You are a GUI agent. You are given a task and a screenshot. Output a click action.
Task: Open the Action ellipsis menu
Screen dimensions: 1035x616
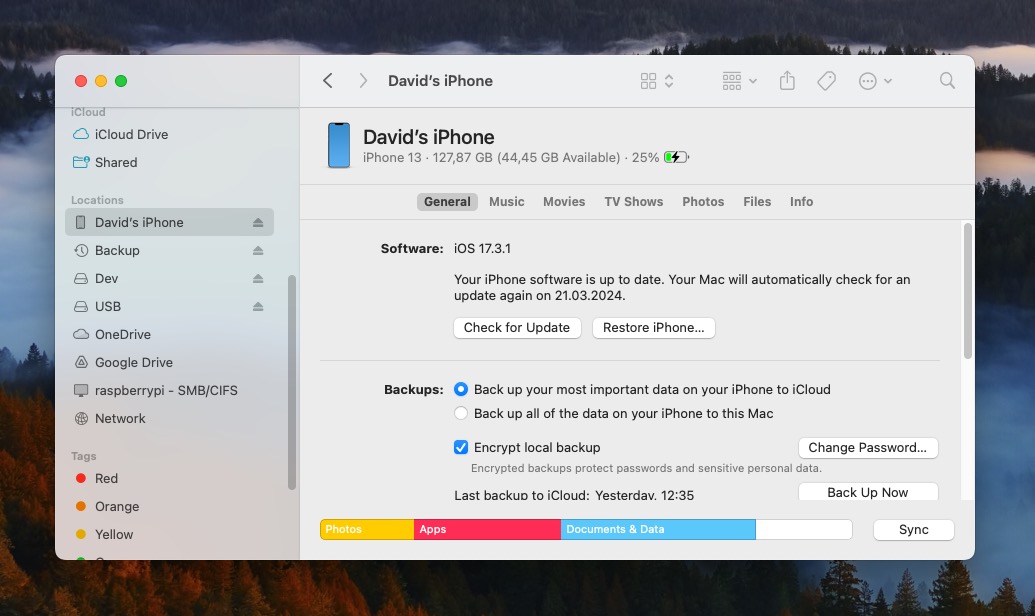(x=875, y=81)
